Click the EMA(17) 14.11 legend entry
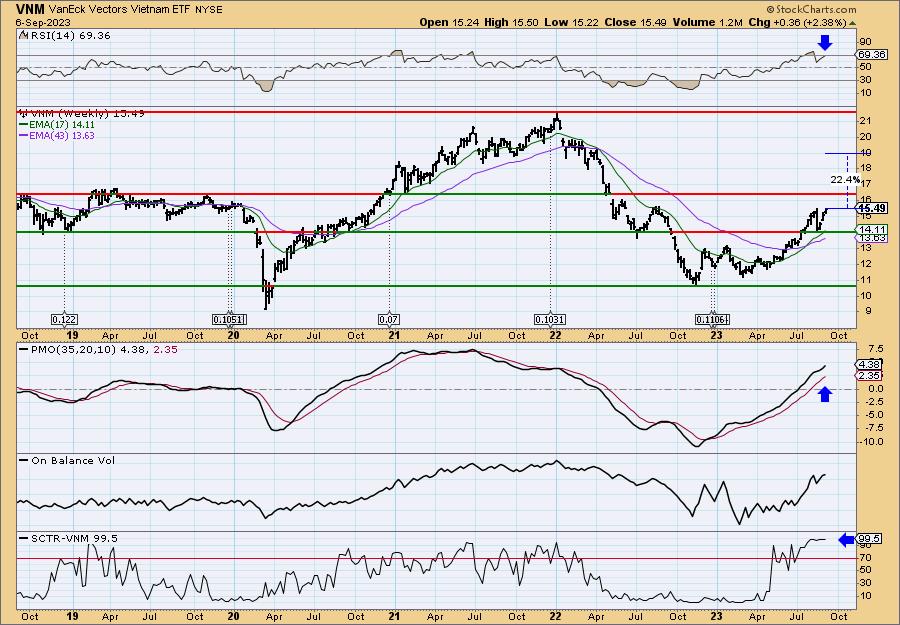900x625 pixels. point(62,125)
